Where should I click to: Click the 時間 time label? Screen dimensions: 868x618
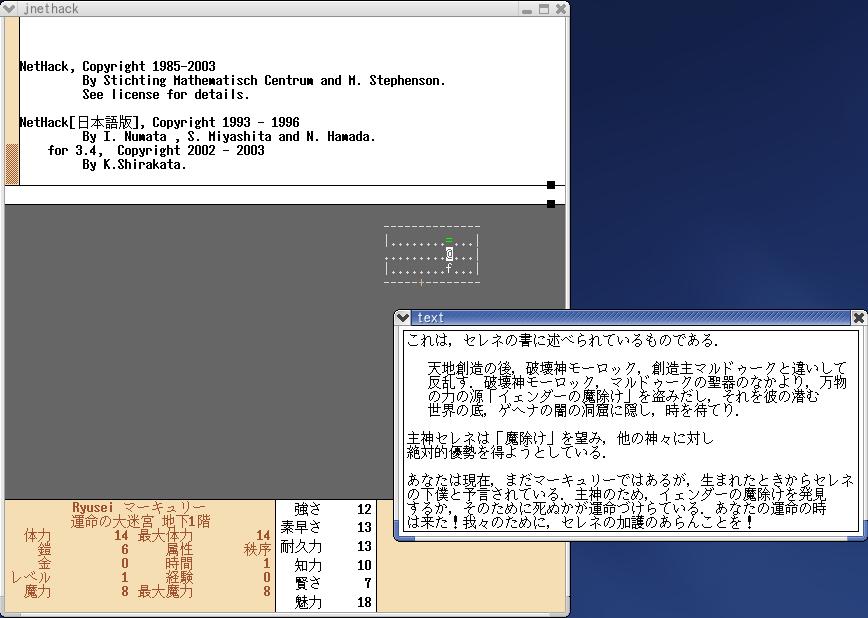(179, 563)
